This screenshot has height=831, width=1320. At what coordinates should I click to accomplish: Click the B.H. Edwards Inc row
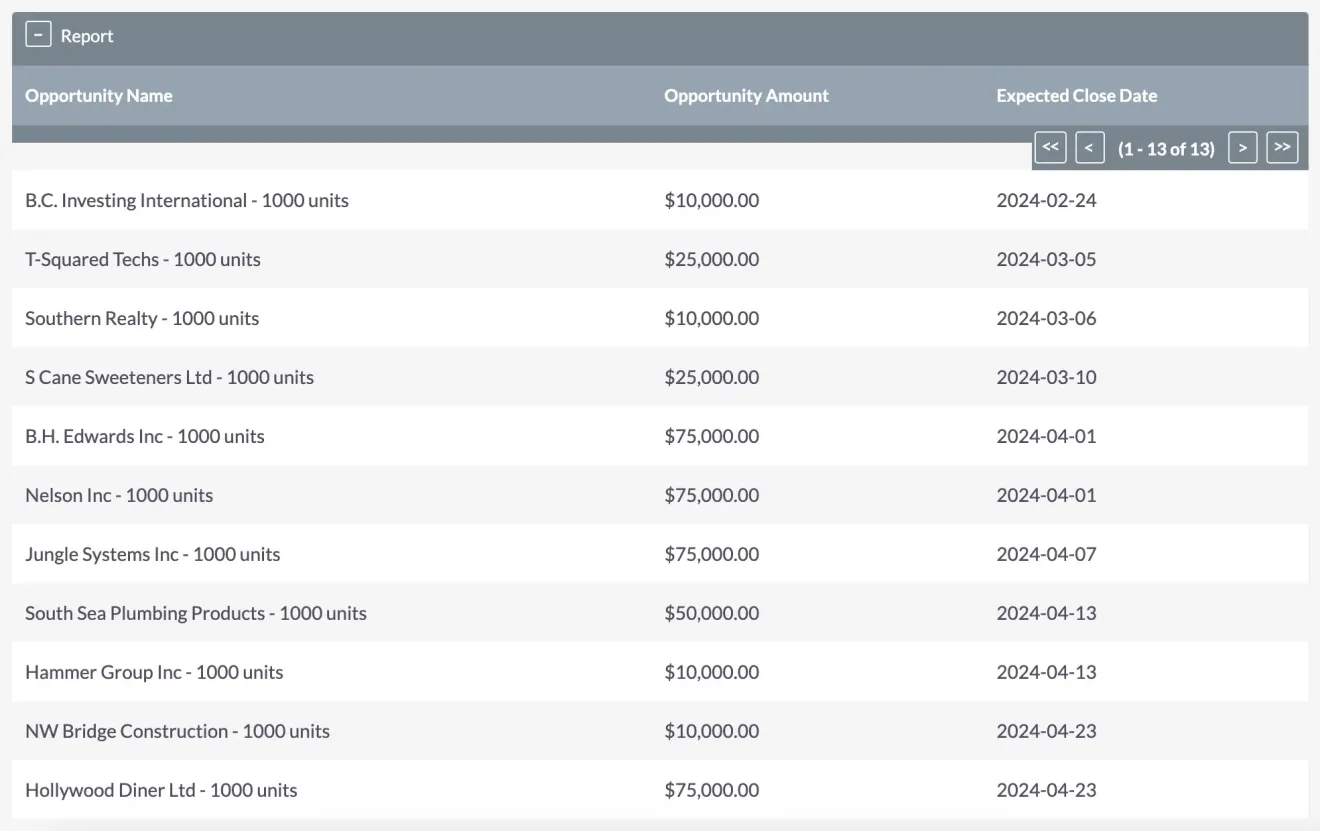pyautogui.click(x=144, y=436)
